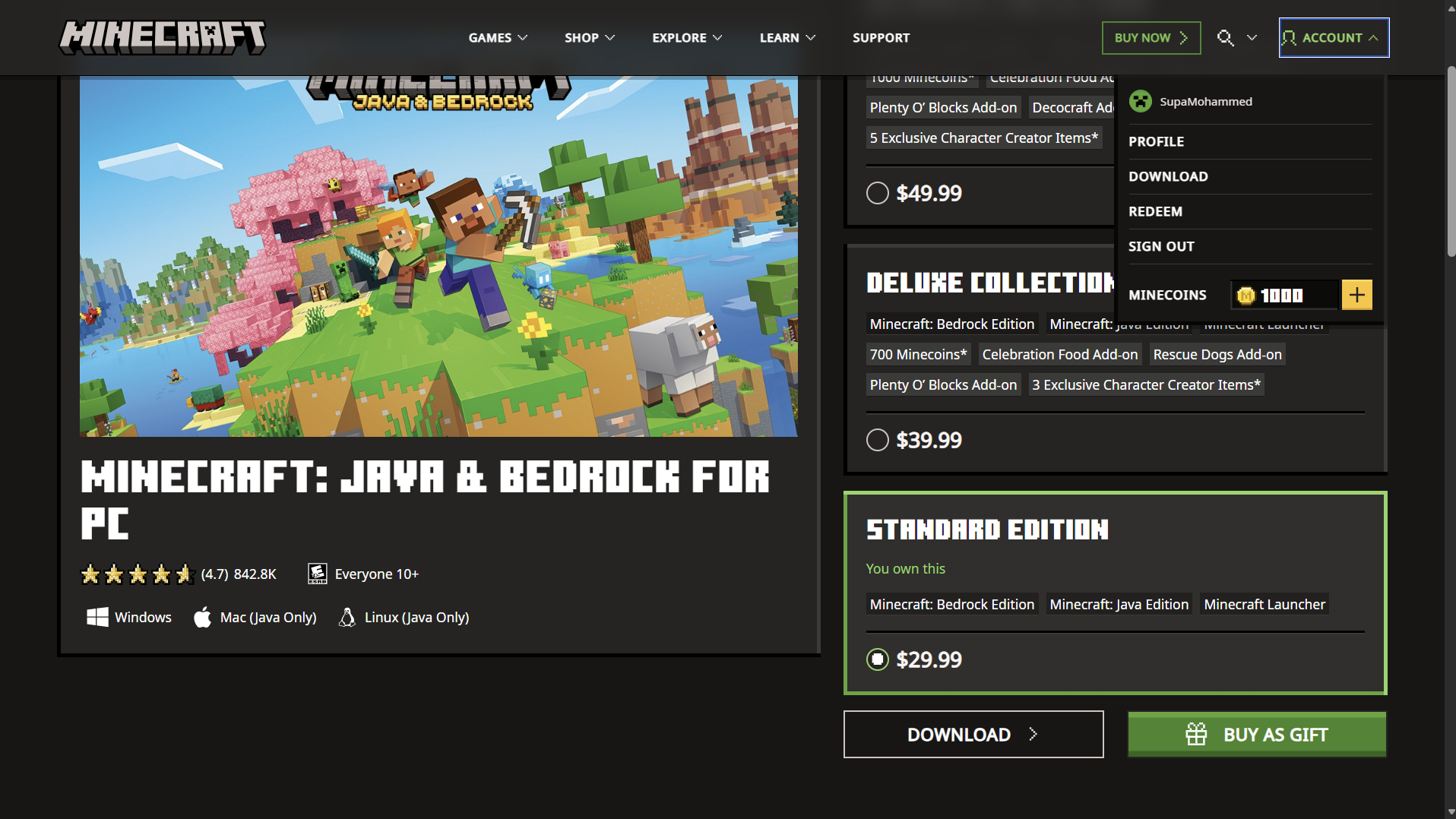Image resolution: width=1456 pixels, height=819 pixels.
Task: Click the Standard Edition Minecraft: Bedrock Edition tag
Action: click(x=951, y=604)
